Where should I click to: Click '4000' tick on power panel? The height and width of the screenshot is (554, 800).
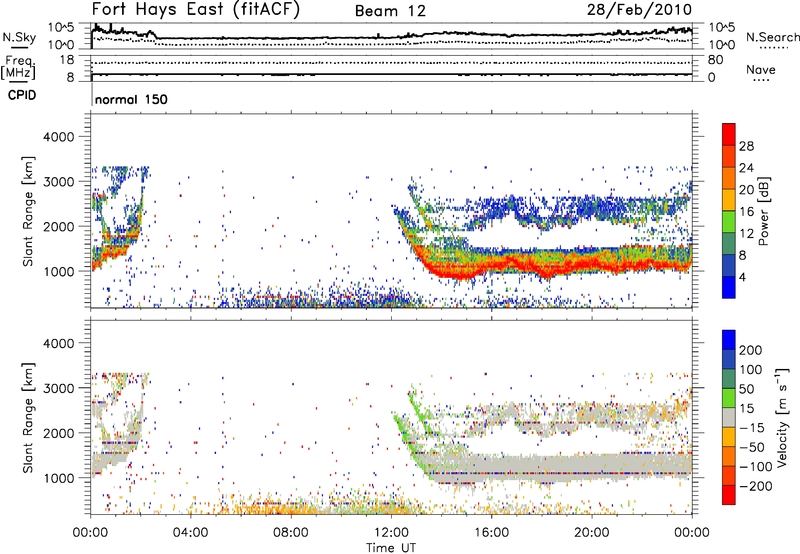pos(58,137)
